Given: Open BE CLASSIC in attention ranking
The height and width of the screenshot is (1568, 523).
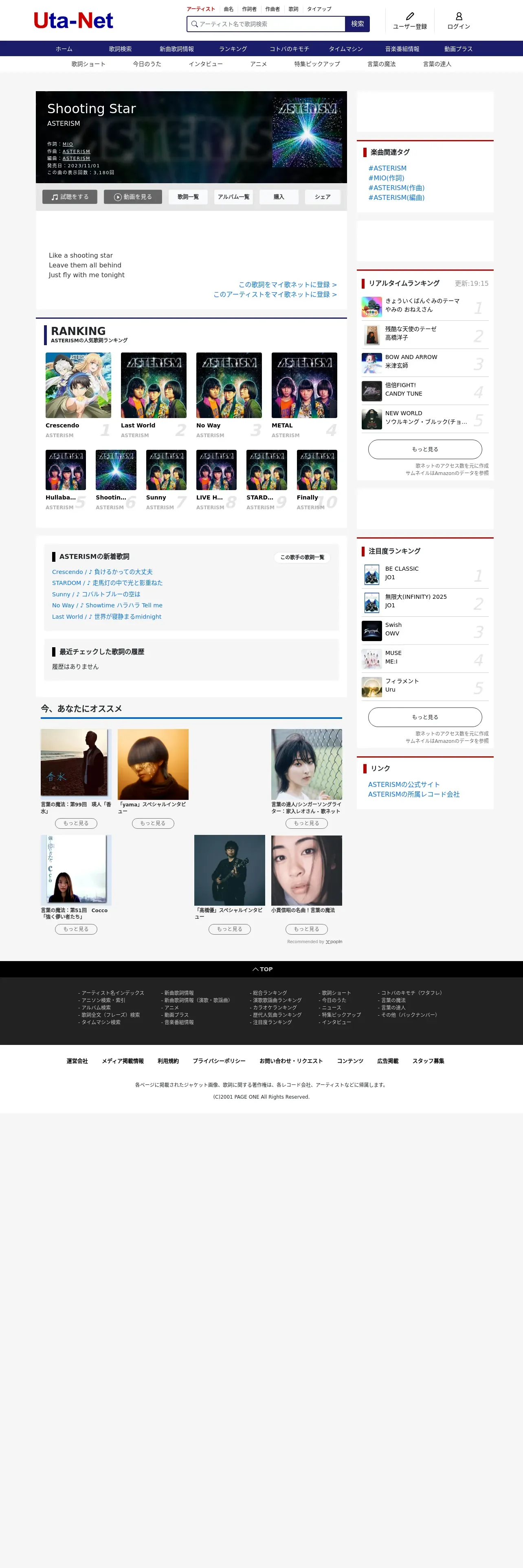Looking at the screenshot, I should coord(425,575).
